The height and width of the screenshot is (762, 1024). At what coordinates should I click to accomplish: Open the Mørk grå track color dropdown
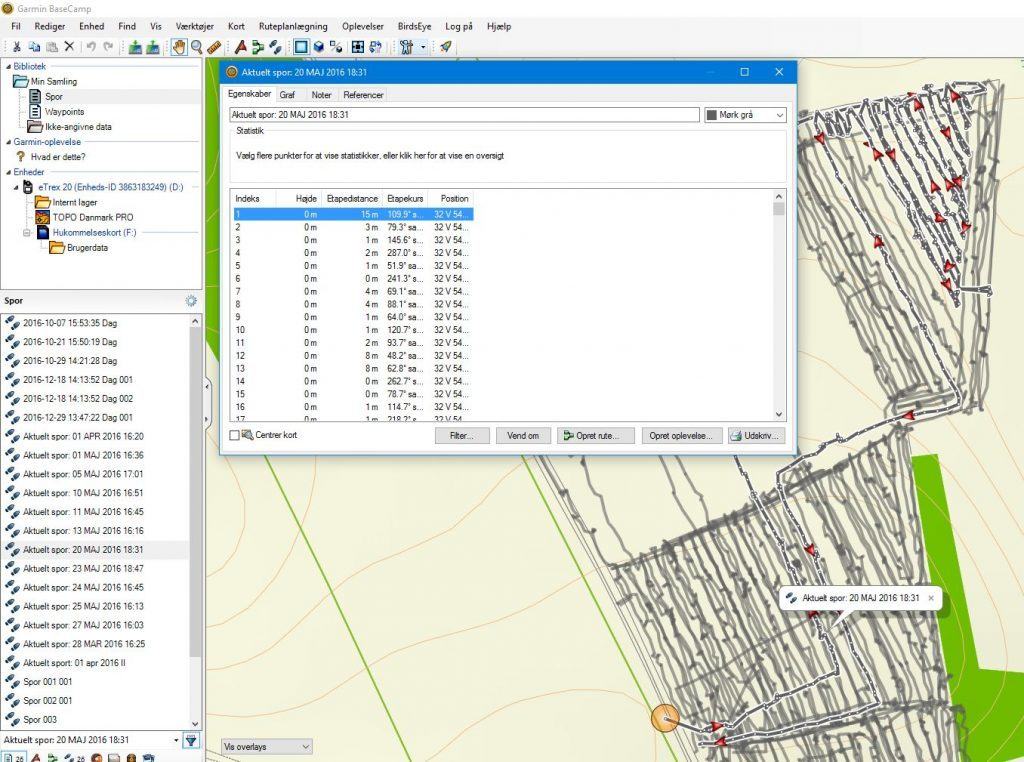(745, 115)
